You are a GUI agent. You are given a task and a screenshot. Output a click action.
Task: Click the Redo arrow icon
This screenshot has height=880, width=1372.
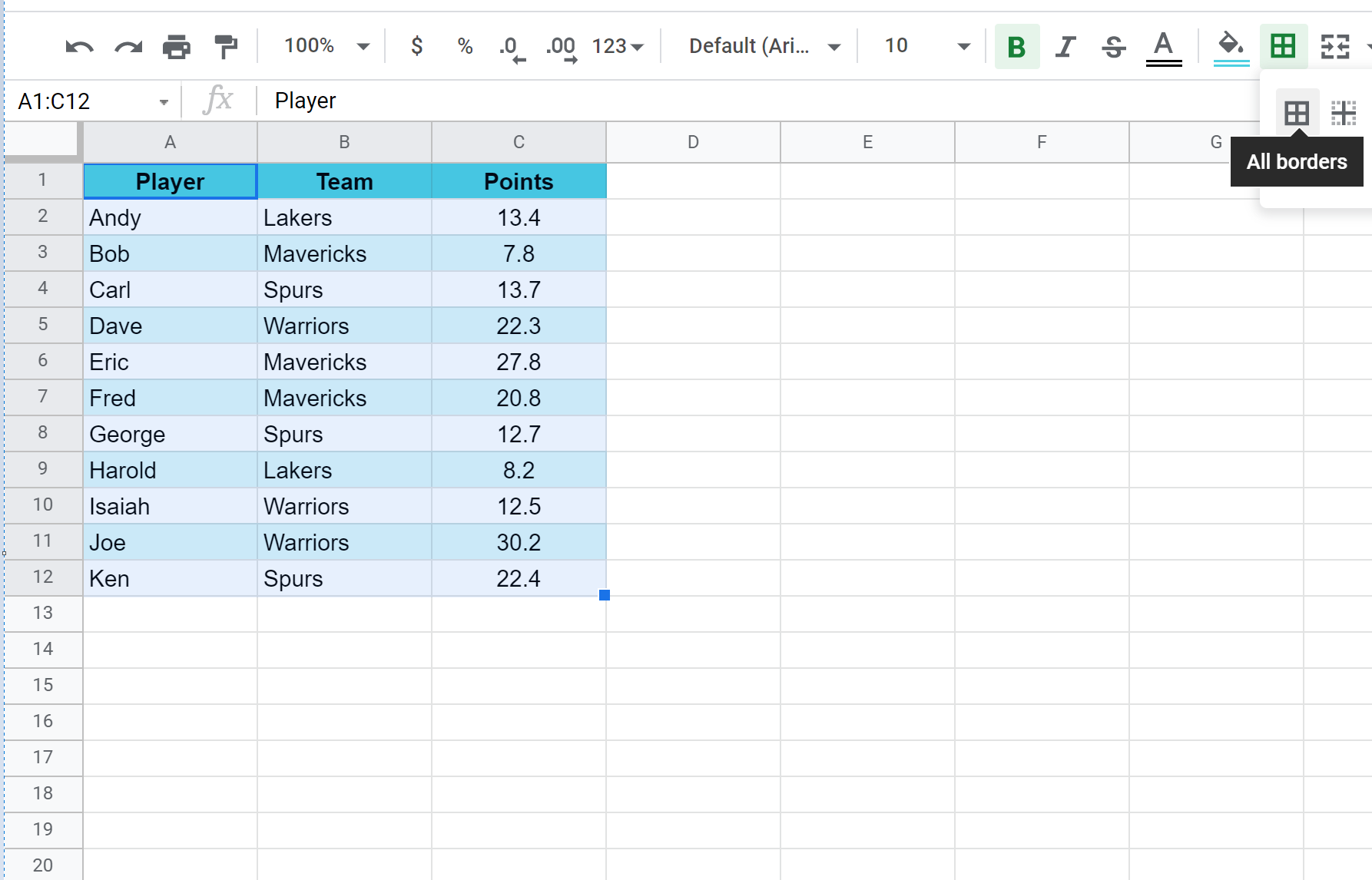pos(128,47)
